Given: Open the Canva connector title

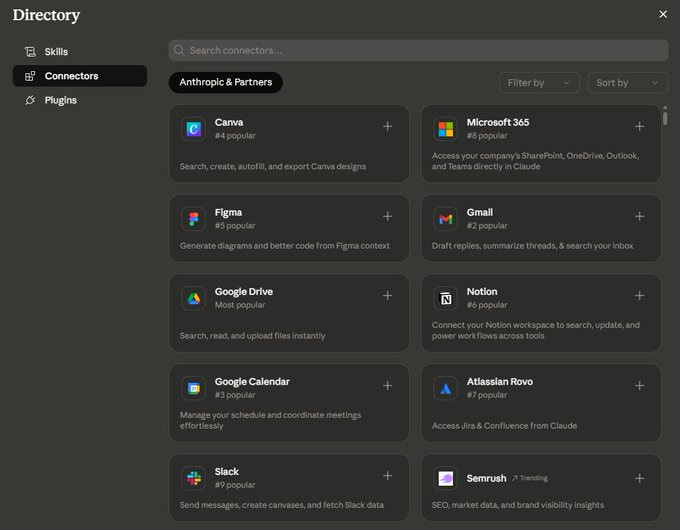Looking at the screenshot, I should click(229, 122).
